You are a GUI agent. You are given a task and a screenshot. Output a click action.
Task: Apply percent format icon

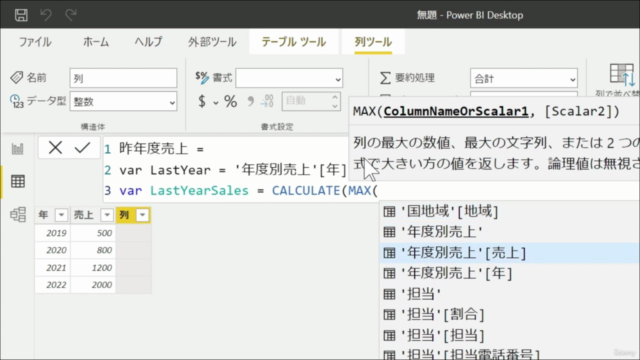click(230, 102)
